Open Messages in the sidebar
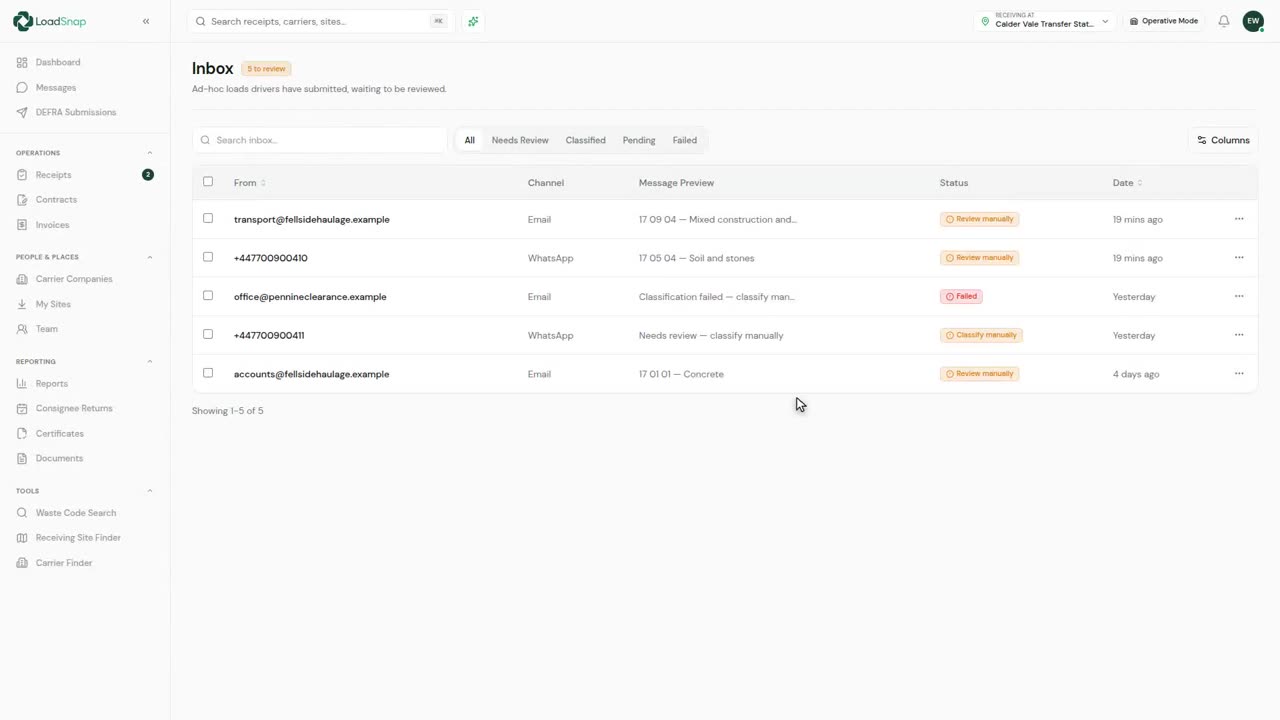The image size is (1280, 720). [x=56, y=87]
